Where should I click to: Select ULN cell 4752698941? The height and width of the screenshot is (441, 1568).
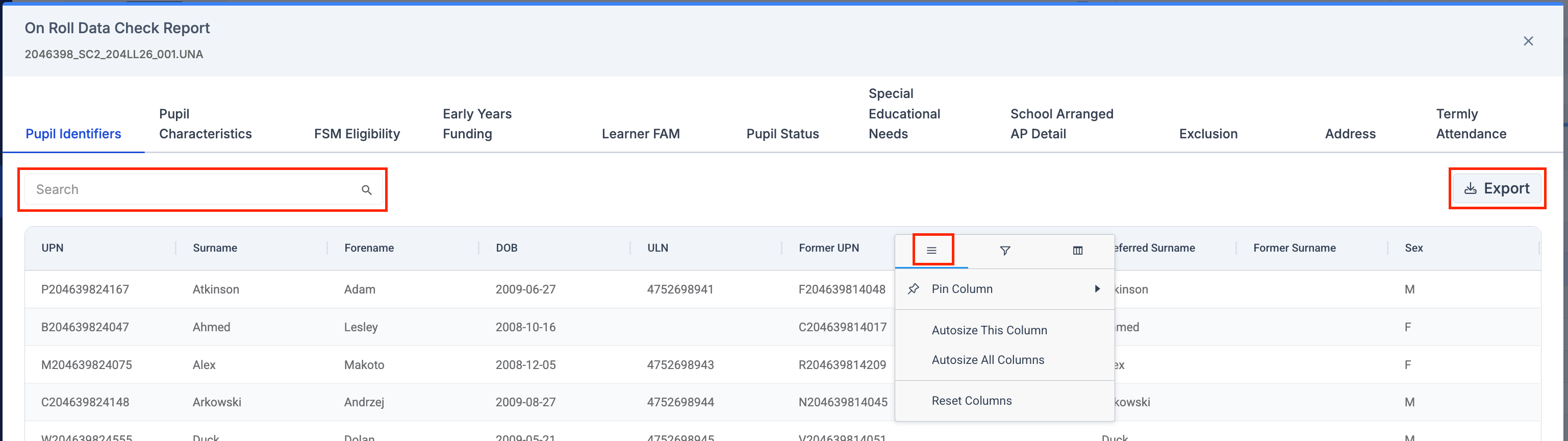coord(680,289)
